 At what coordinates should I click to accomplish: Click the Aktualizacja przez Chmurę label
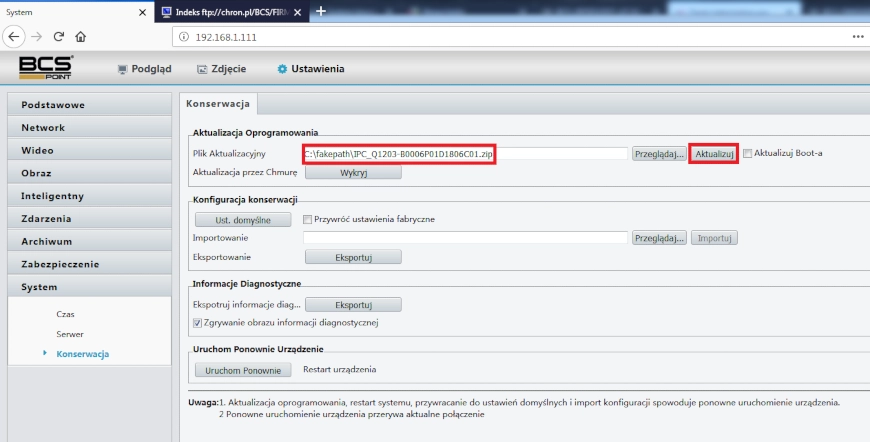click(245, 172)
